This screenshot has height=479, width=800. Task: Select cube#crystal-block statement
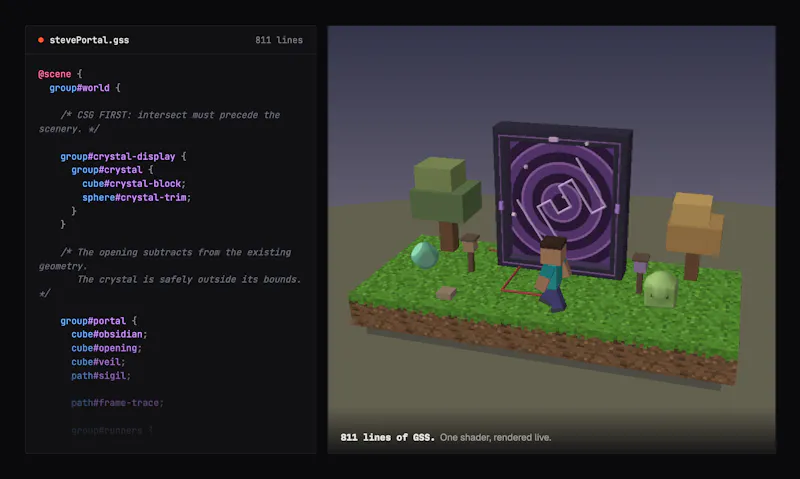click(134, 183)
